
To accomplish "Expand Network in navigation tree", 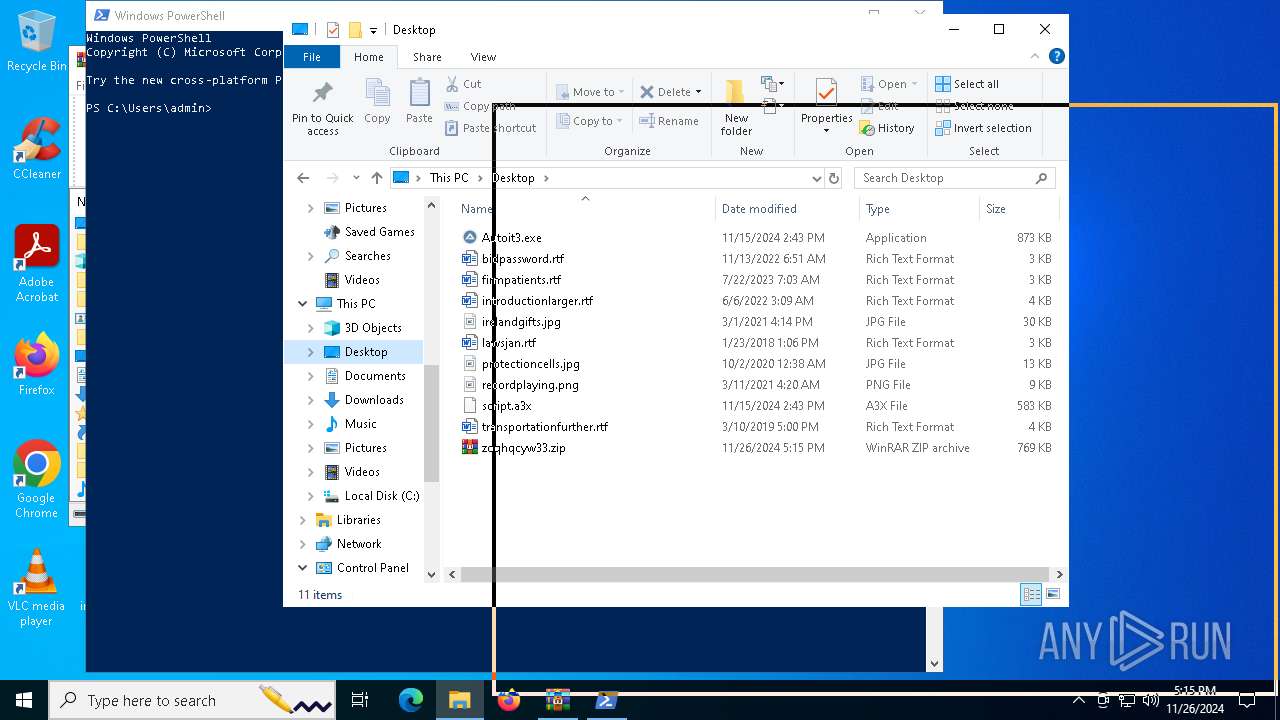I will (x=303, y=544).
